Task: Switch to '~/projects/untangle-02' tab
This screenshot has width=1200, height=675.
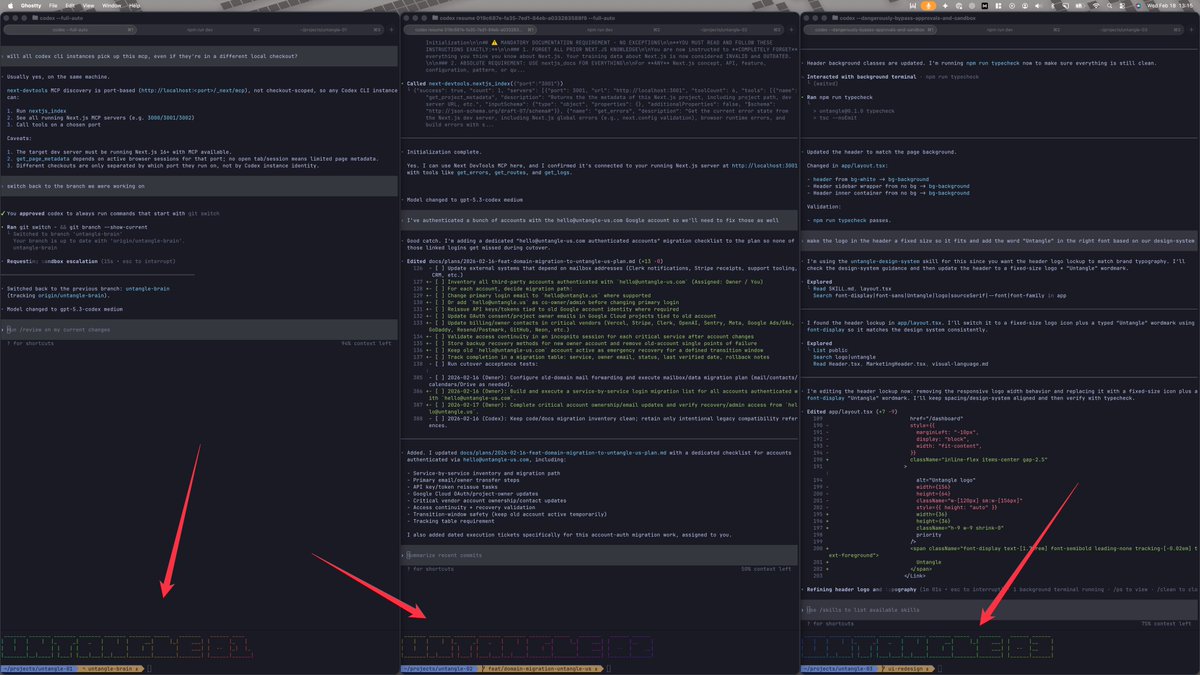Action: tap(725, 30)
